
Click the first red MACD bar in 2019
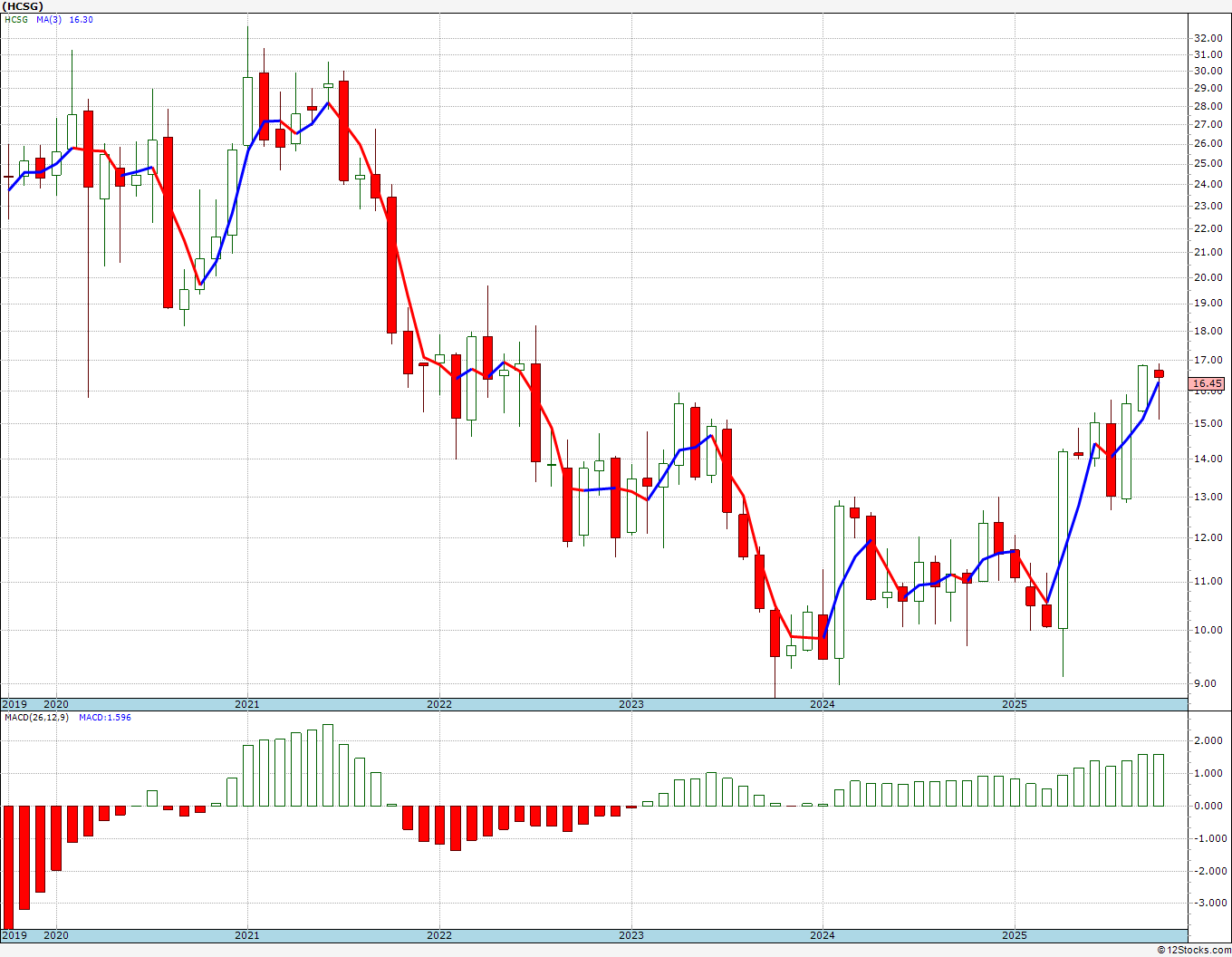8,867
